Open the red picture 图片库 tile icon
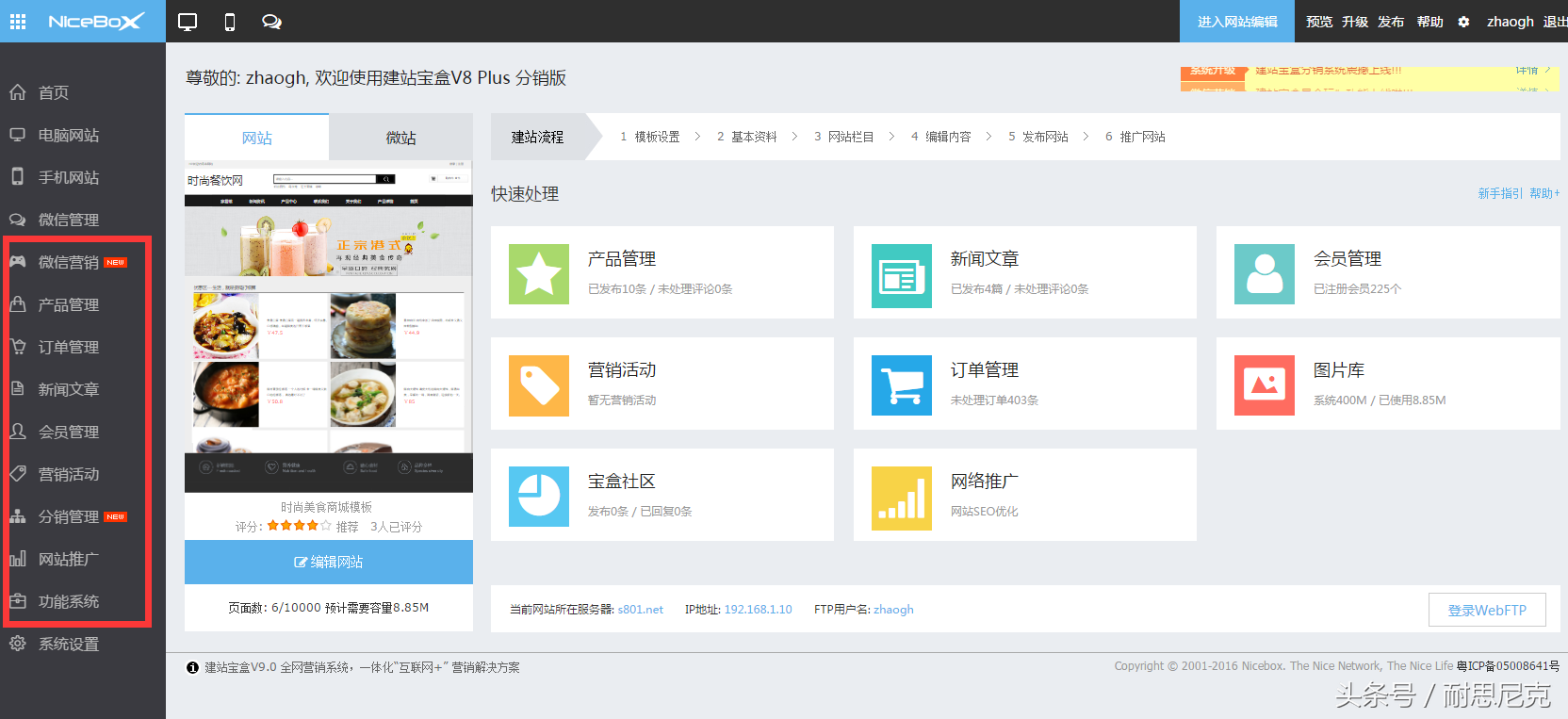Screen dimensions: 1568x719 [x=1265, y=385]
